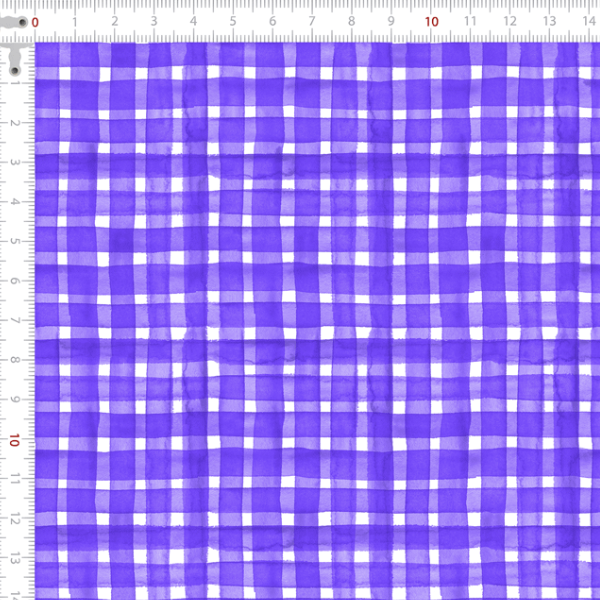
Task: Click the red 10 on the vertical ruler
Action: click(15, 440)
